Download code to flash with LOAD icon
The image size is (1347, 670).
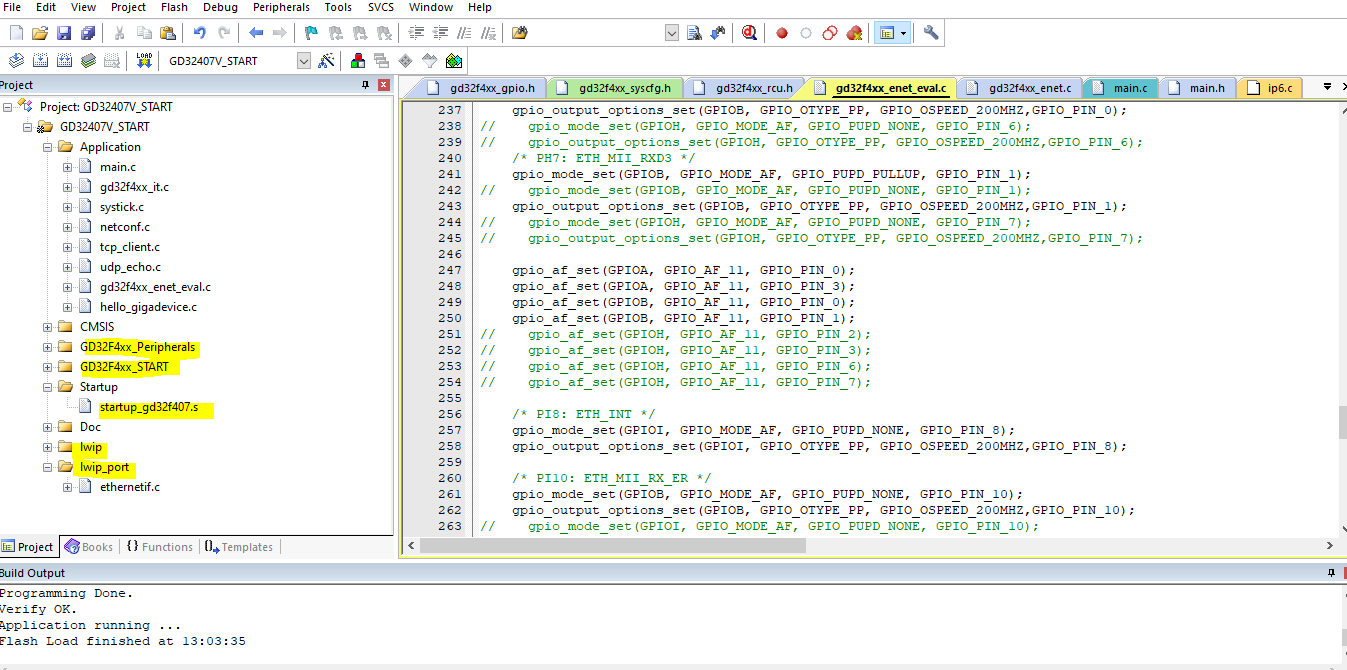pyautogui.click(x=144, y=60)
